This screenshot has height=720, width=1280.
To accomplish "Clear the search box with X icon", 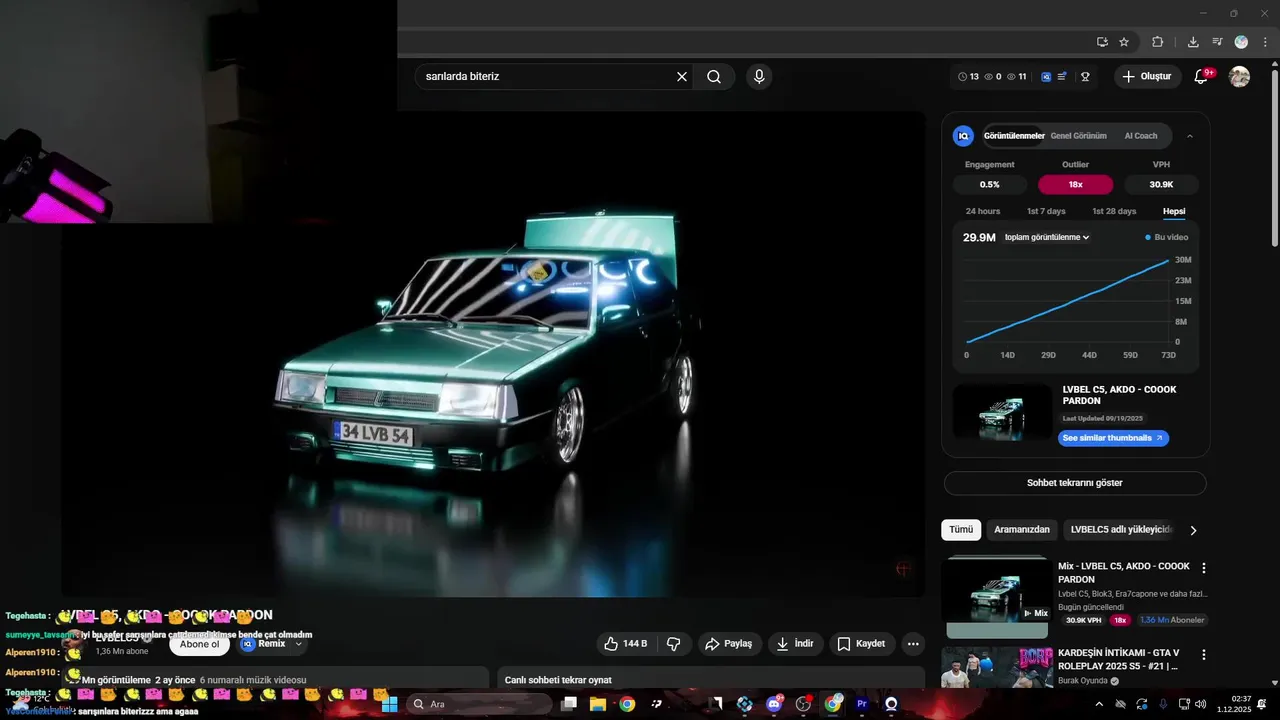I will tap(682, 76).
